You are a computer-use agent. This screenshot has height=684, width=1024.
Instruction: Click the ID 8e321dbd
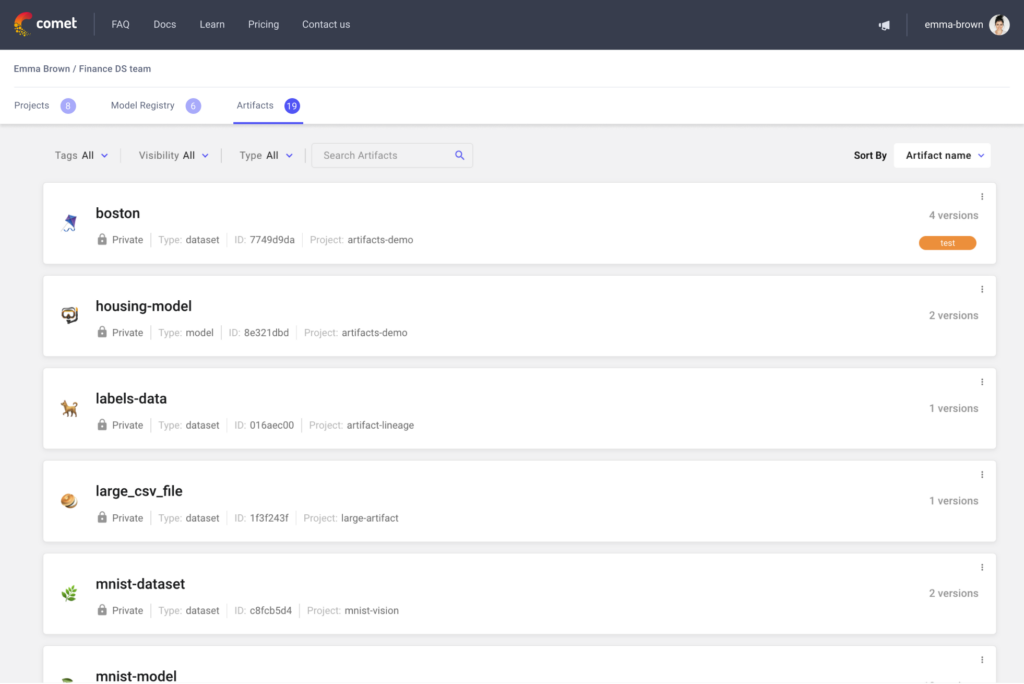(x=266, y=333)
